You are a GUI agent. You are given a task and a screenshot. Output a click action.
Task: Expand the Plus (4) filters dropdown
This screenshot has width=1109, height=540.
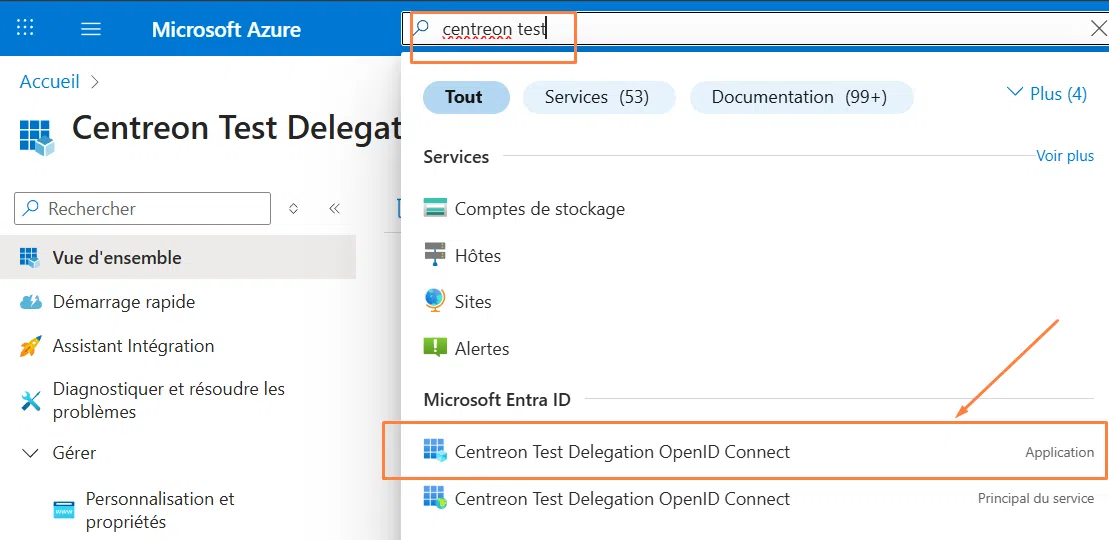(1046, 94)
